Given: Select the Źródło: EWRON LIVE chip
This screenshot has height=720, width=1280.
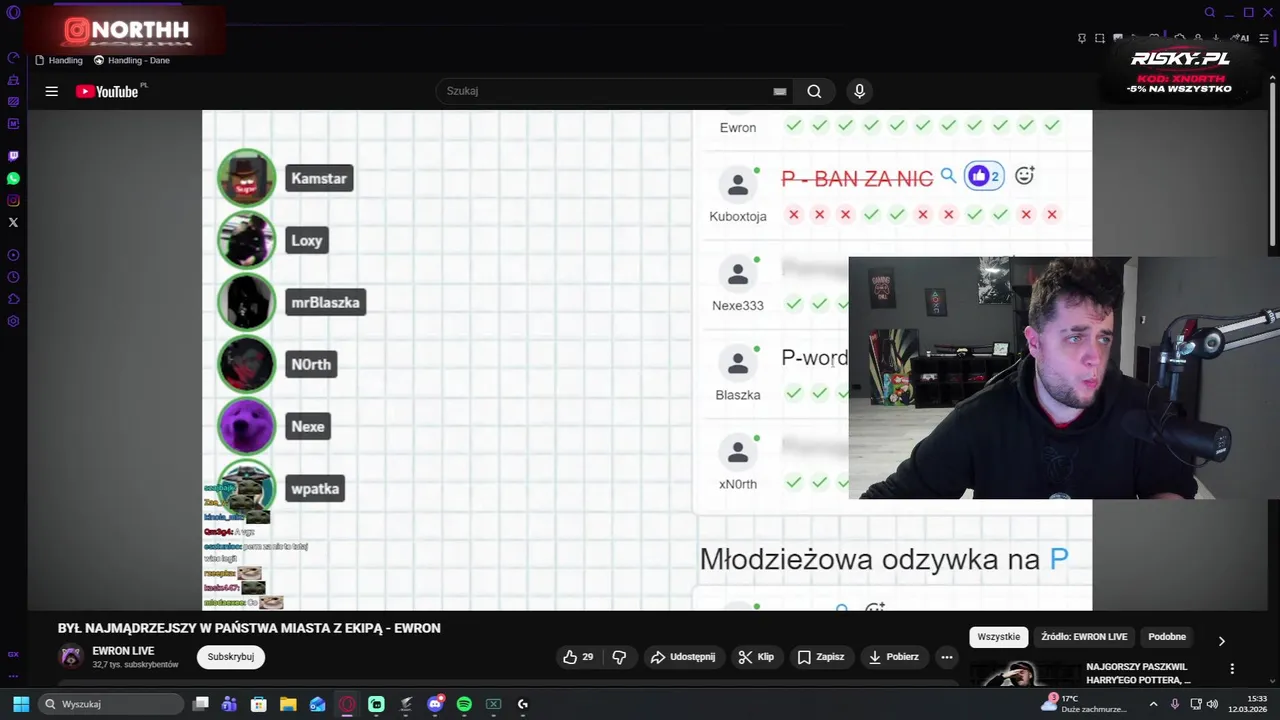Looking at the screenshot, I should point(1084,637).
